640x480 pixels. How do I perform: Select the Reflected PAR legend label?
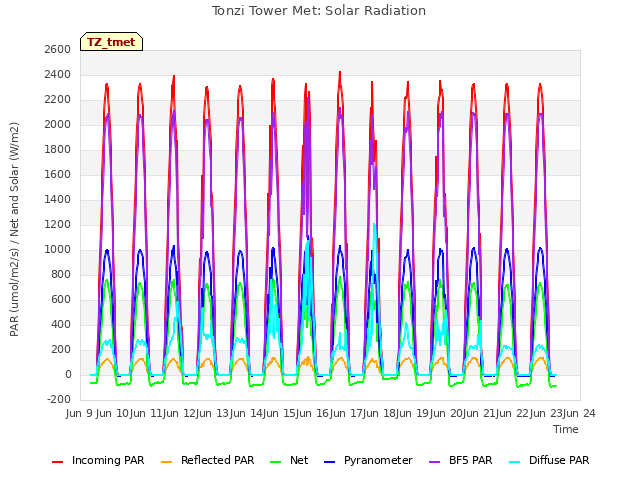pyautogui.click(x=218, y=460)
